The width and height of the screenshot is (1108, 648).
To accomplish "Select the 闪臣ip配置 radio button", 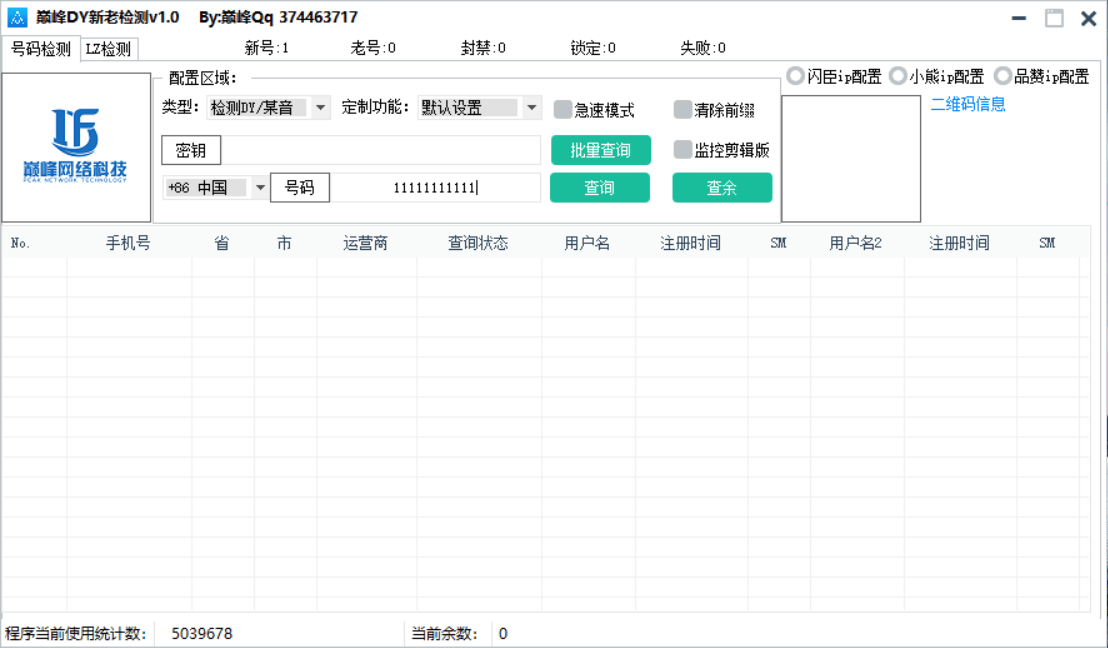I will point(795,74).
